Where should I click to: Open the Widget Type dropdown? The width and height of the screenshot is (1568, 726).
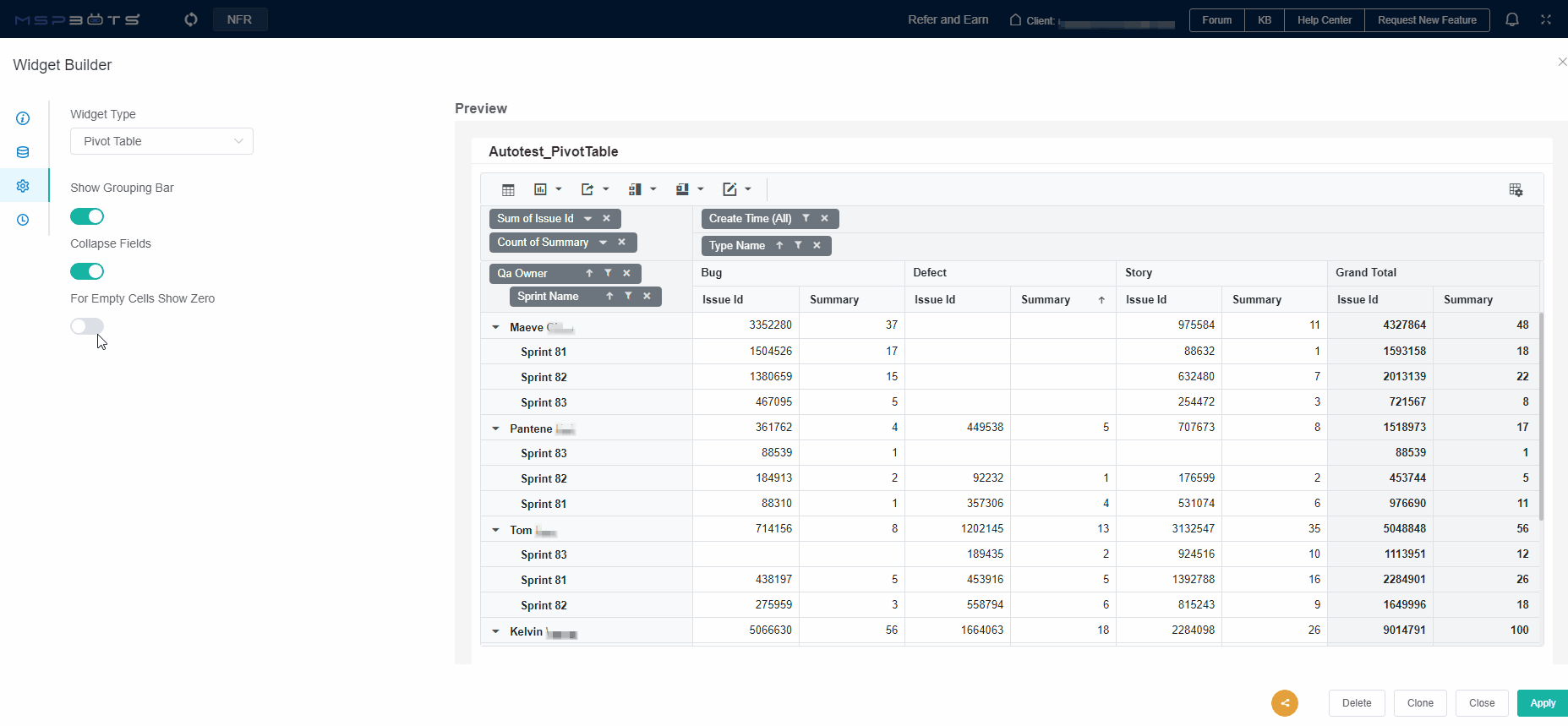tap(161, 141)
